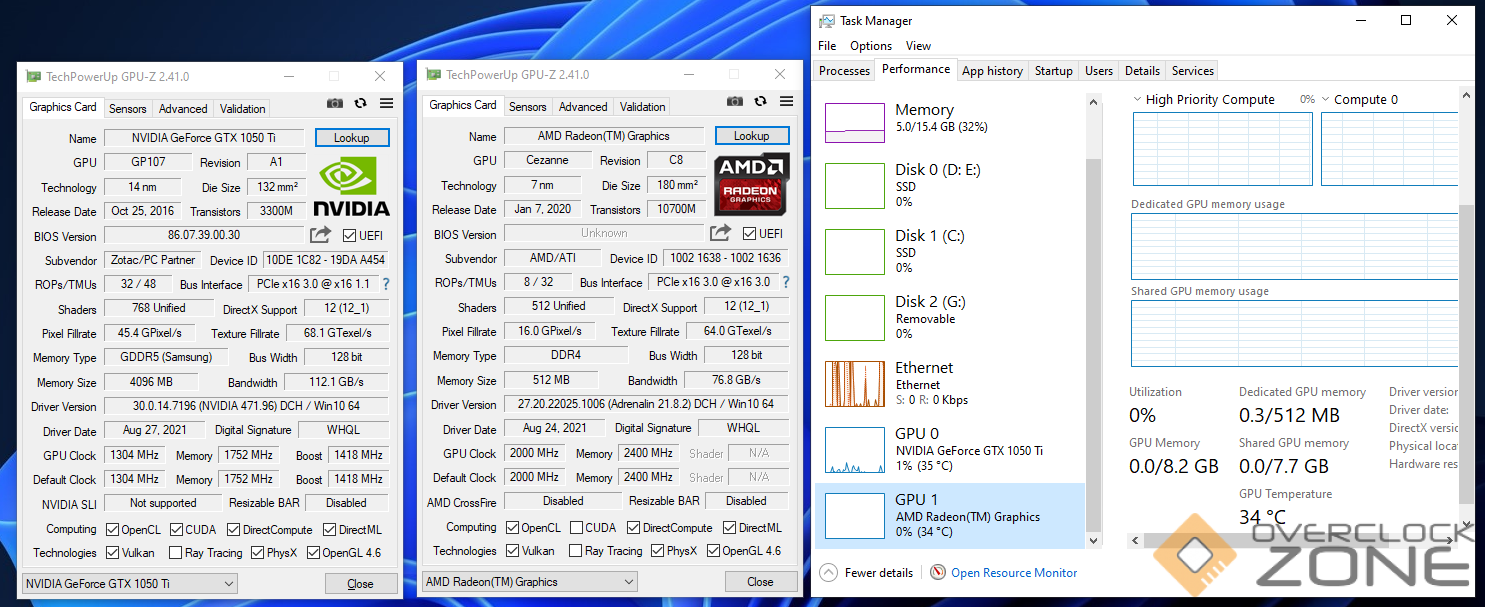Open the AMD Radeon(TM) Graphics GPU selector dropdown
This screenshot has height=607, width=1485.
[530, 582]
